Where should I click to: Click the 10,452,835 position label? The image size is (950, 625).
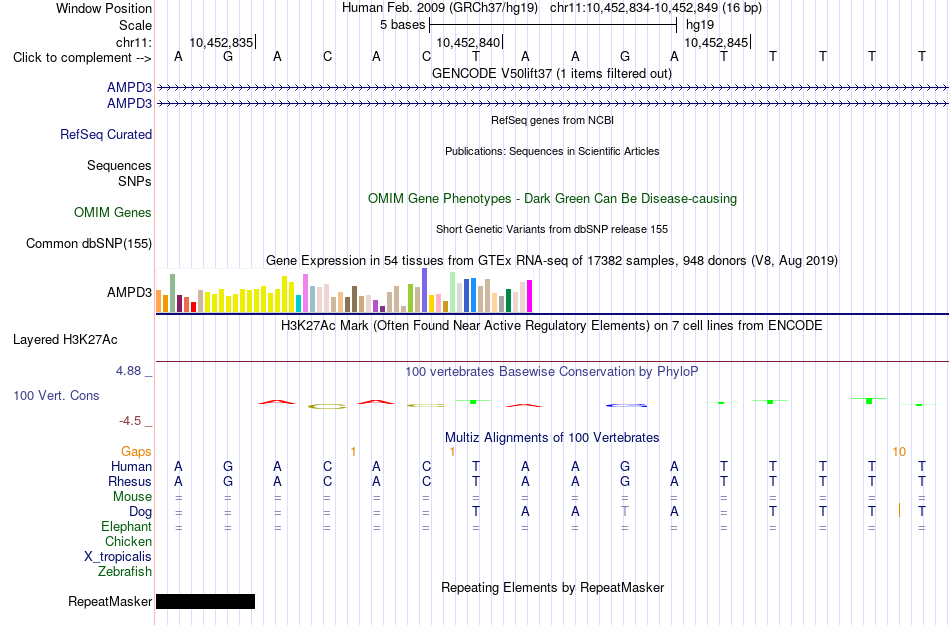pyautogui.click(x=221, y=43)
